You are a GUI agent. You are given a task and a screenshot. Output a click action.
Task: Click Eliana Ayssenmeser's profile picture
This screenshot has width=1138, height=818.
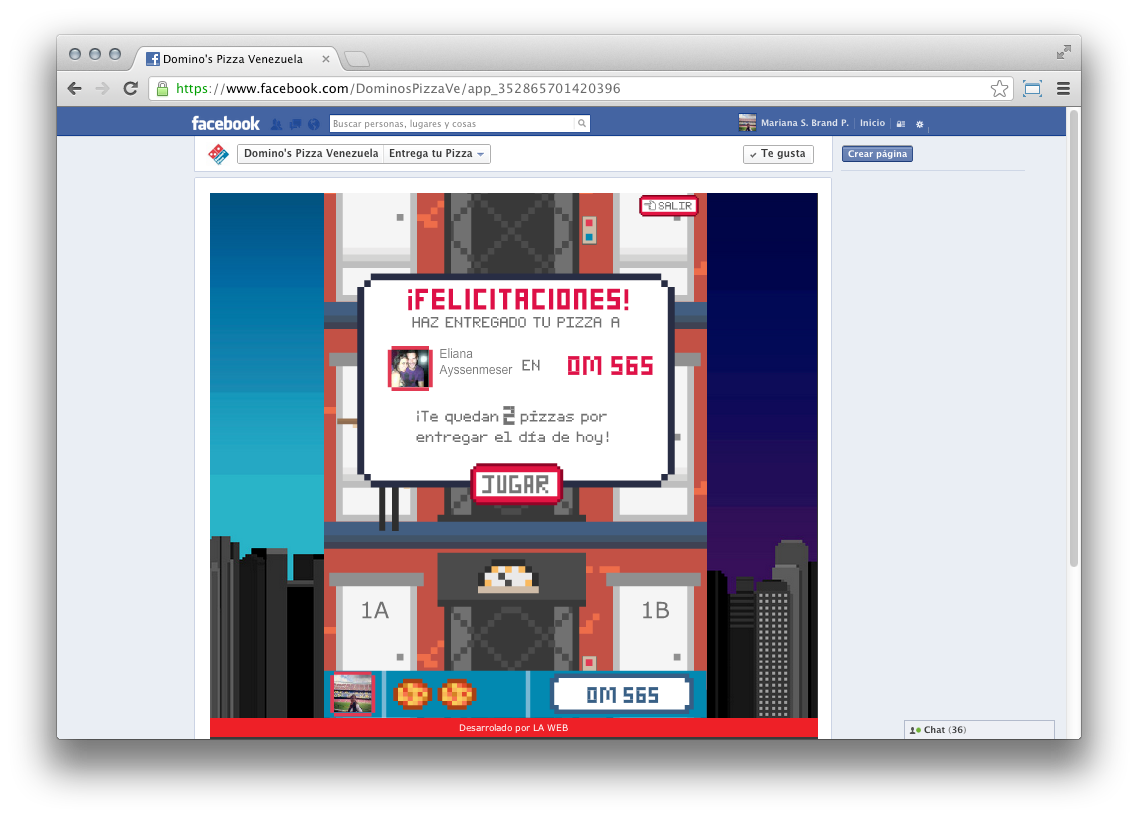coord(409,368)
